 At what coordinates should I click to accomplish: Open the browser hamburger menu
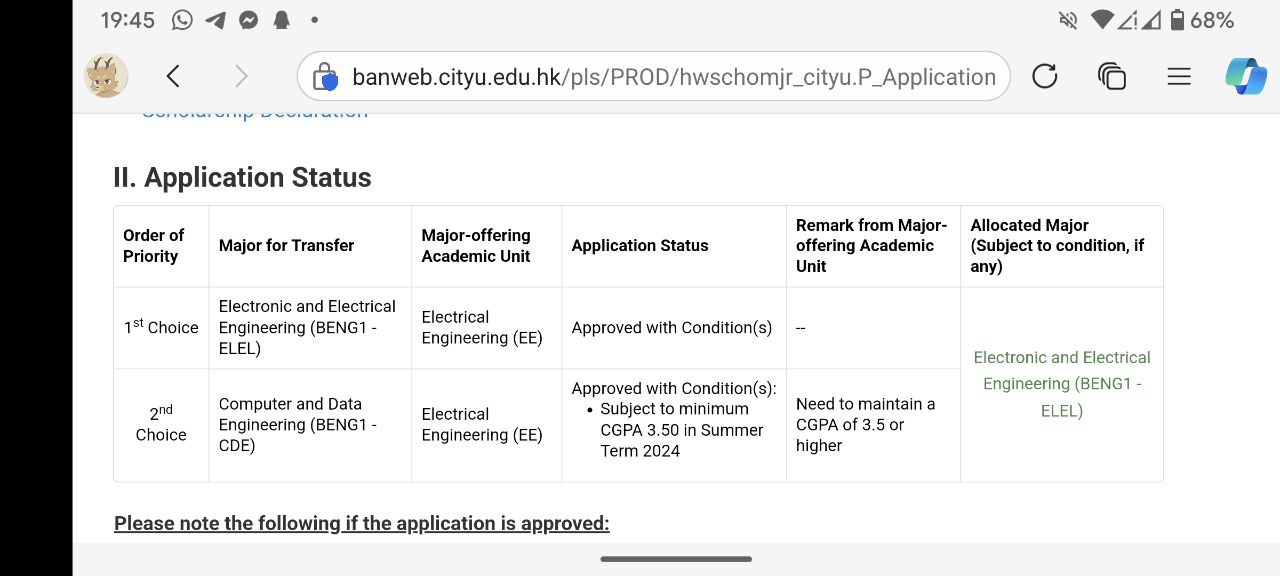point(1179,76)
